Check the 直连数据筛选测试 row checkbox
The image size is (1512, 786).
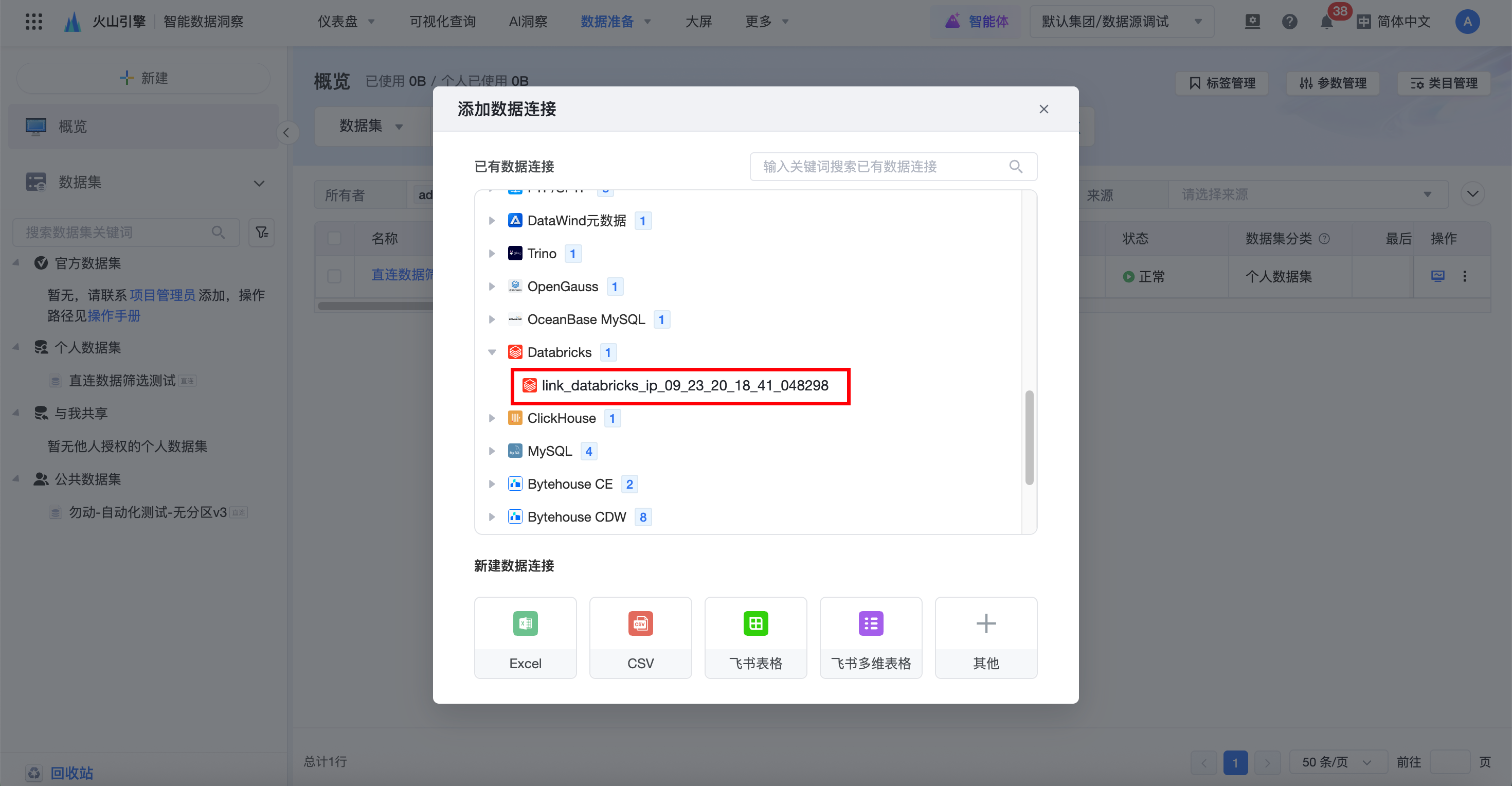pos(334,275)
